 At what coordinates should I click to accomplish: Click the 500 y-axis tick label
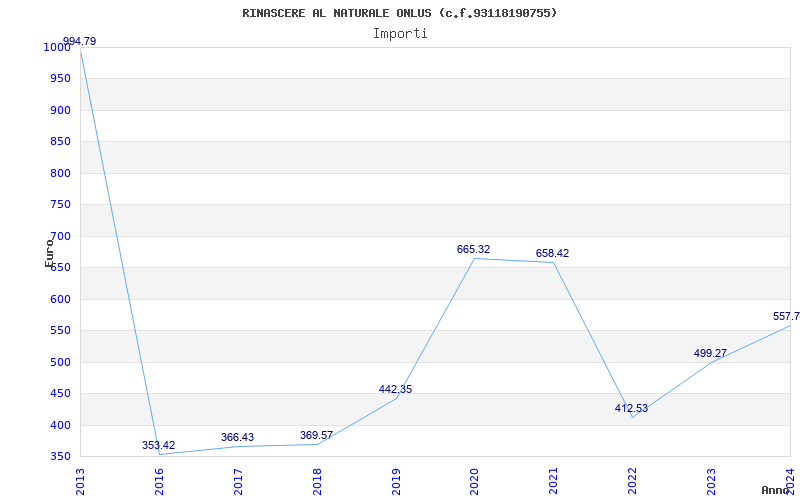click(x=60, y=363)
